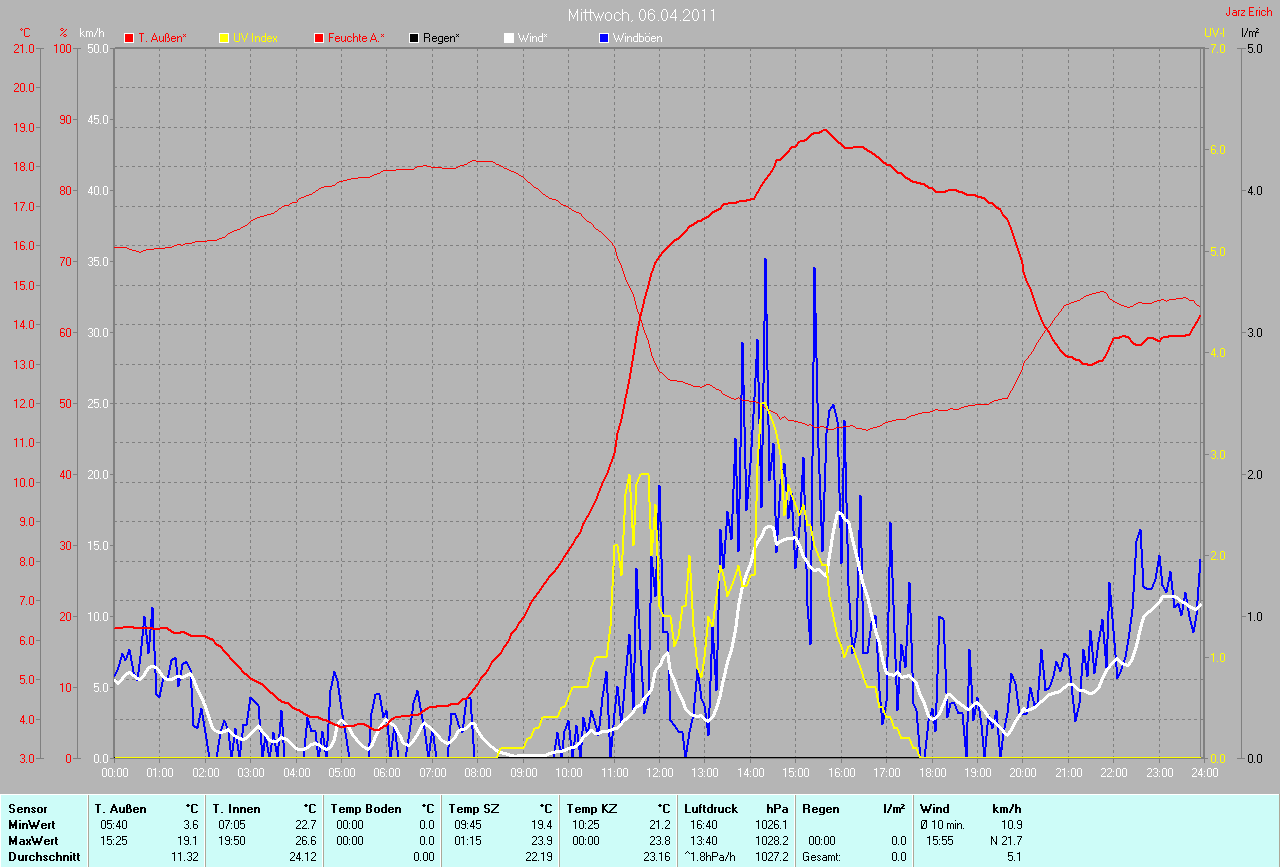Click the chart title Mittwoch, 06.04.2011

click(641, 15)
